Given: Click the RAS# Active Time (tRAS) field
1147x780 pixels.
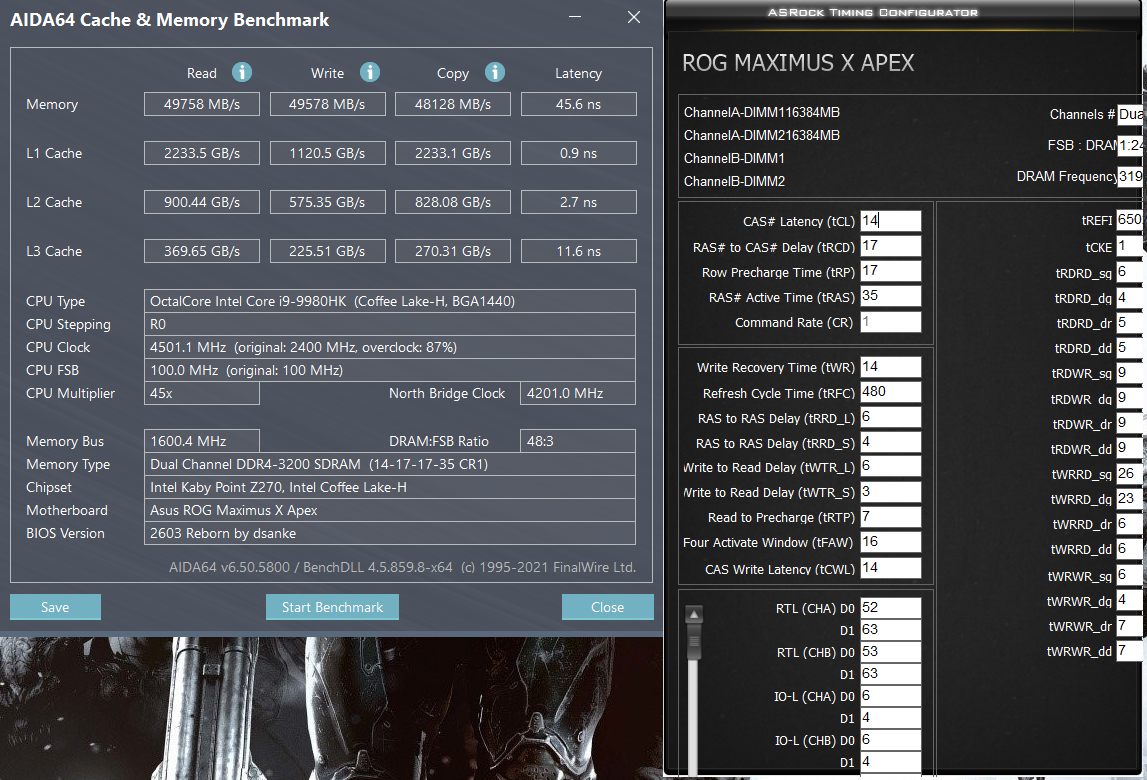Looking at the screenshot, I should 890,296.
